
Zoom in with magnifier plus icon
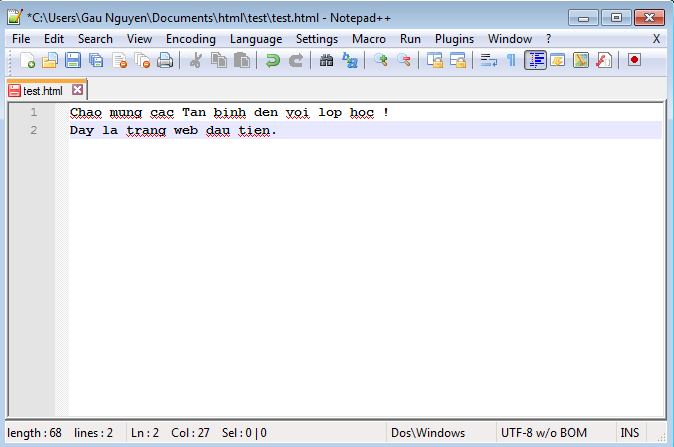381,60
